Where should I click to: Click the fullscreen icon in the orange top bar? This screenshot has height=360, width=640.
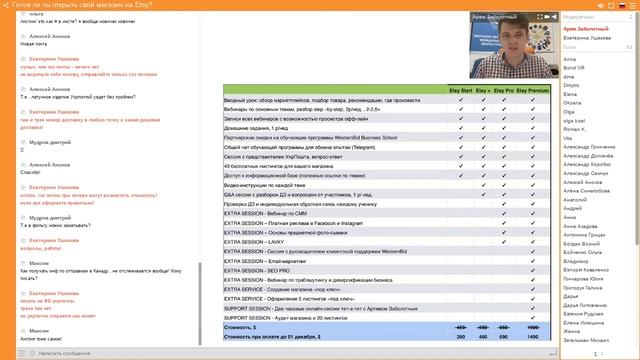[x=611, y=5]
